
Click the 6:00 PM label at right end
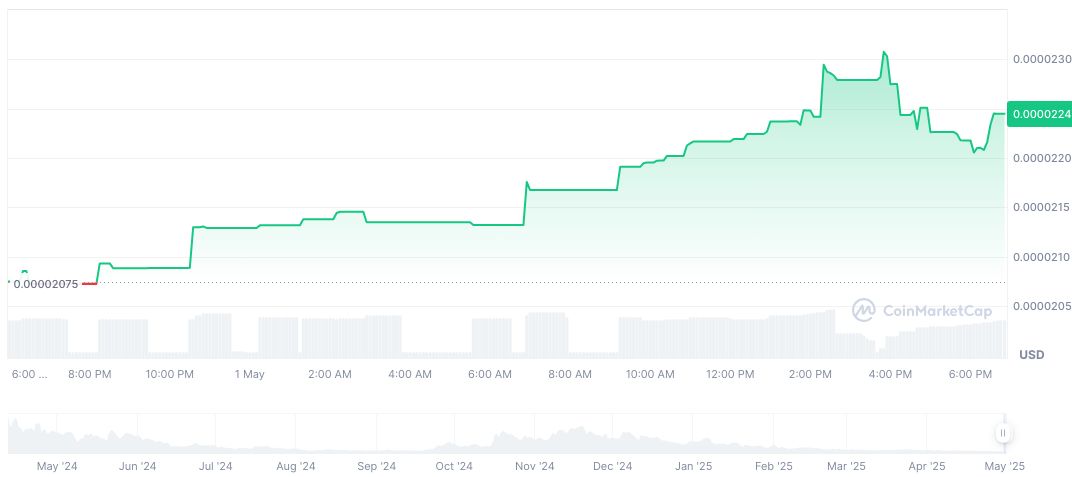pyautogui.click(x=969, y=374)
